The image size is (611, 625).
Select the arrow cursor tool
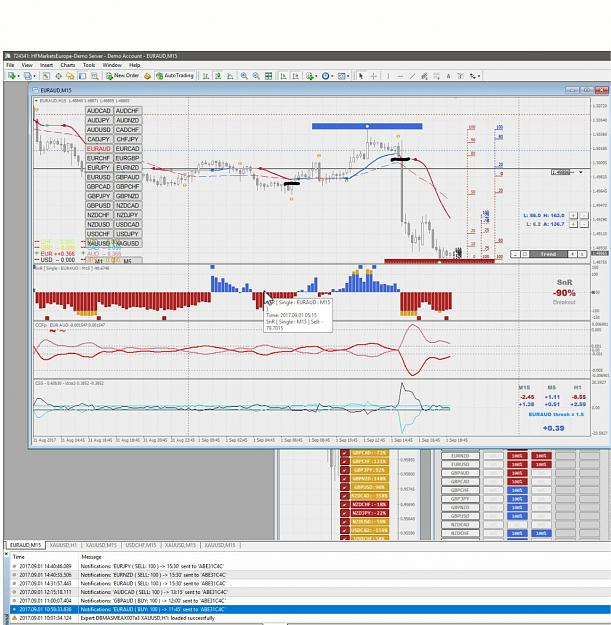coord(361,76)
